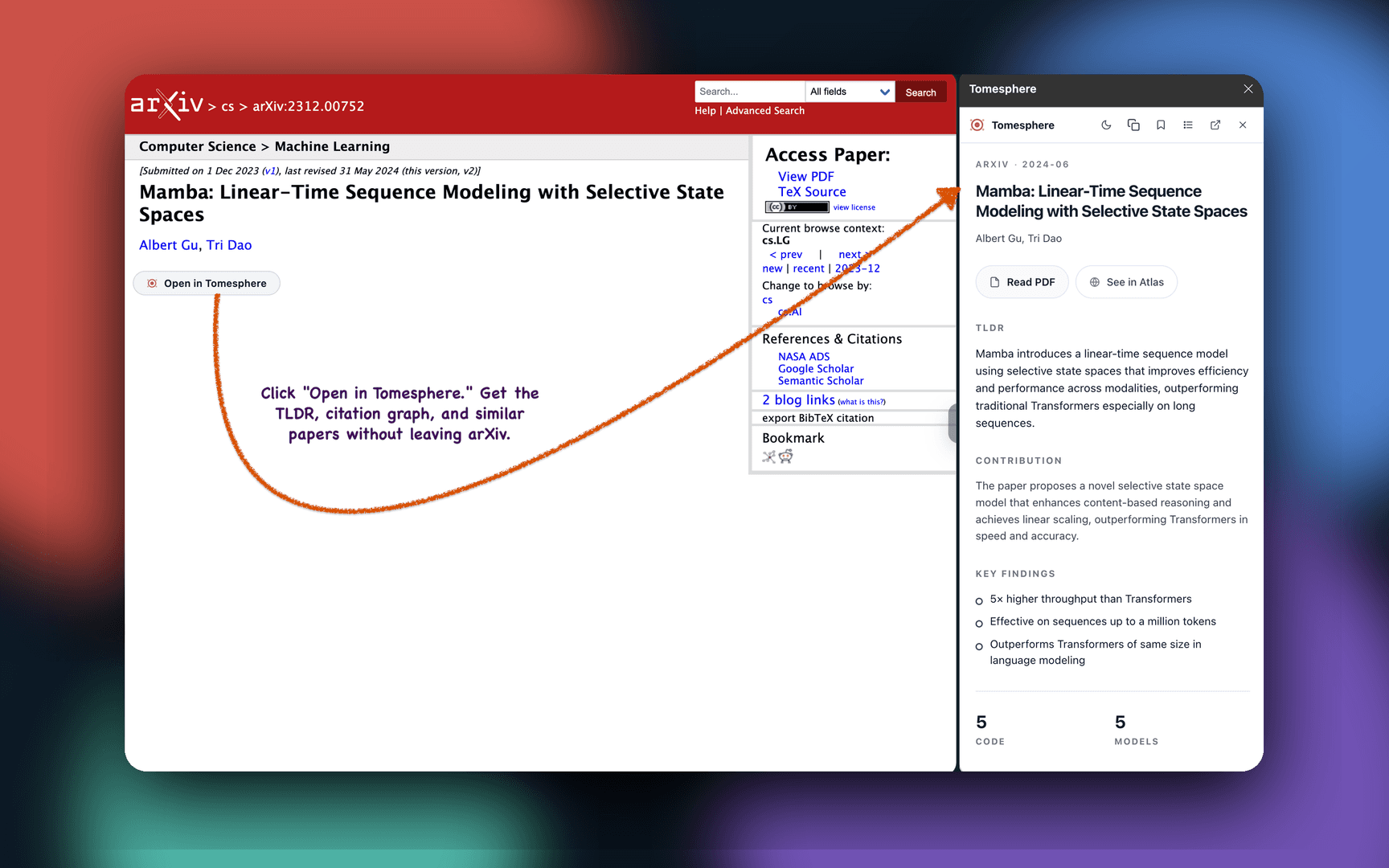Open the Google Scholar link
This screenshot has height=868, width=1389.
(816, 369)
